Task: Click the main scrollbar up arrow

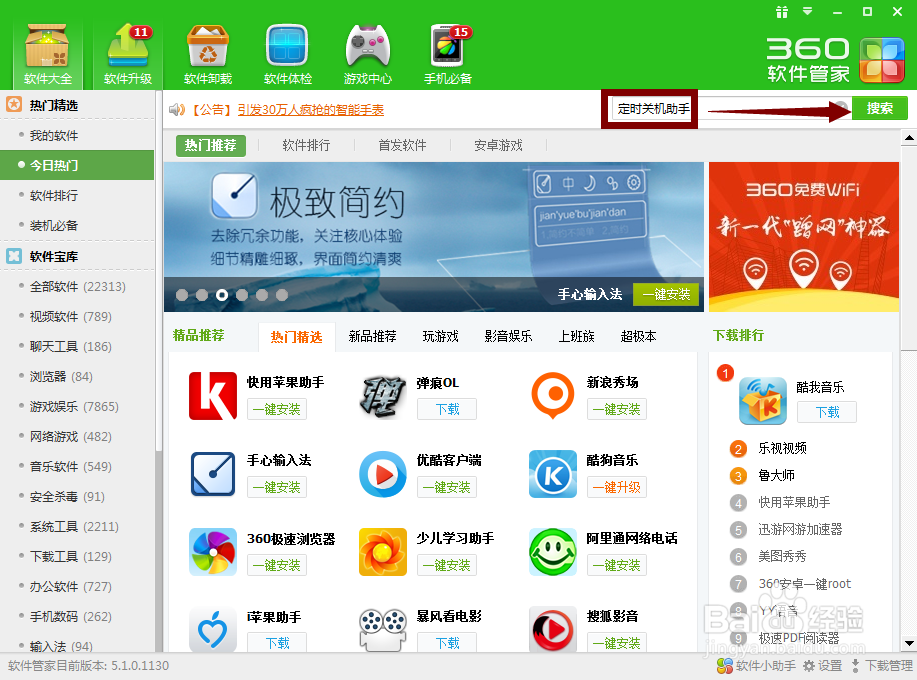Action: point(909,138)
